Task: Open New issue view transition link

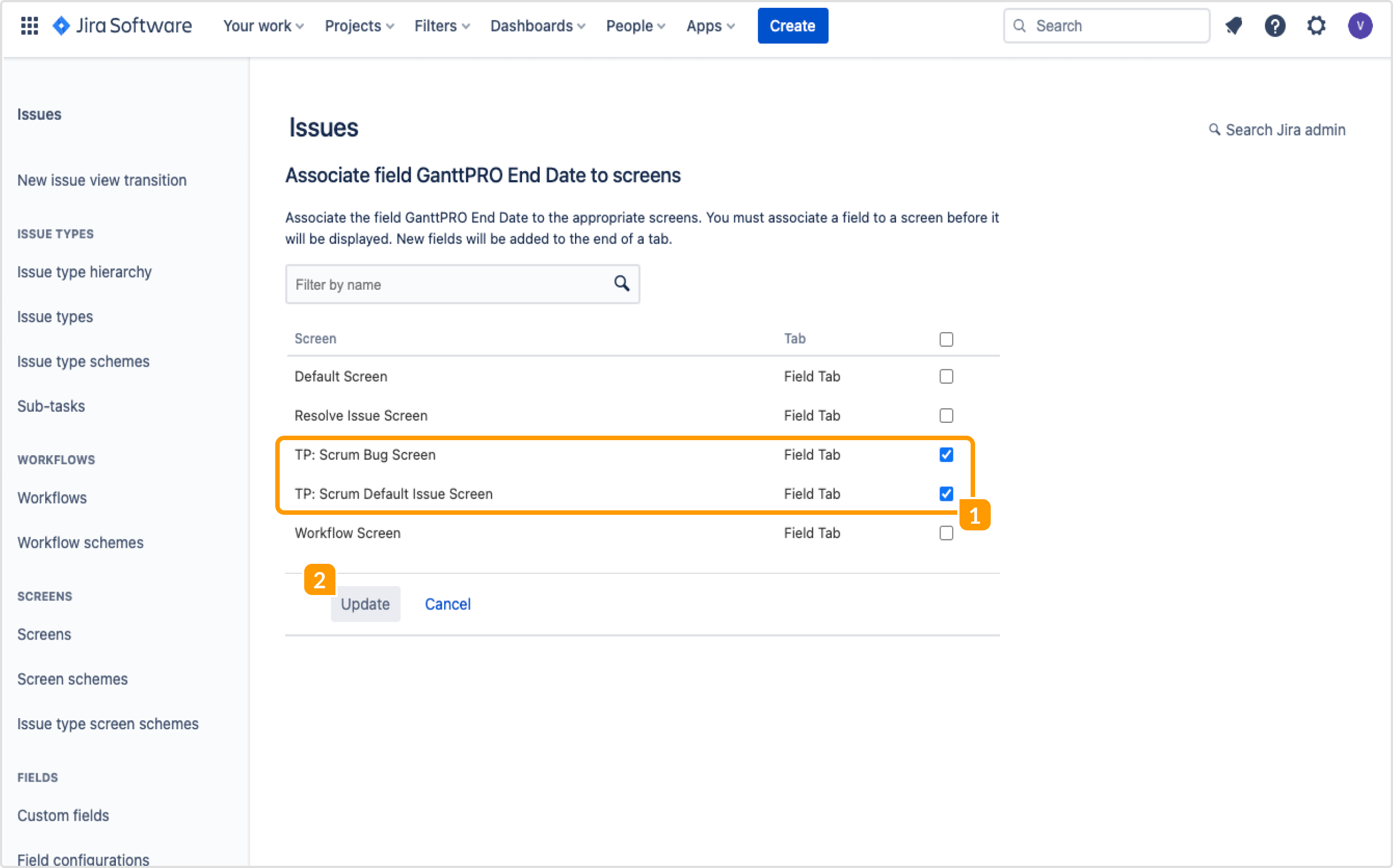Action: [101, 181]
